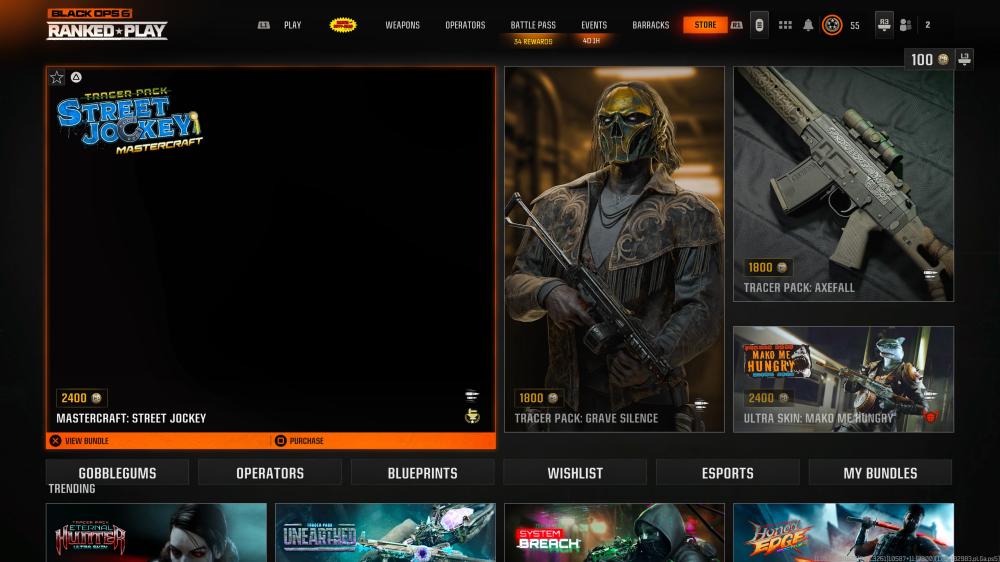
Task: Open the player rank emblem icon
Action: [832, 25]
